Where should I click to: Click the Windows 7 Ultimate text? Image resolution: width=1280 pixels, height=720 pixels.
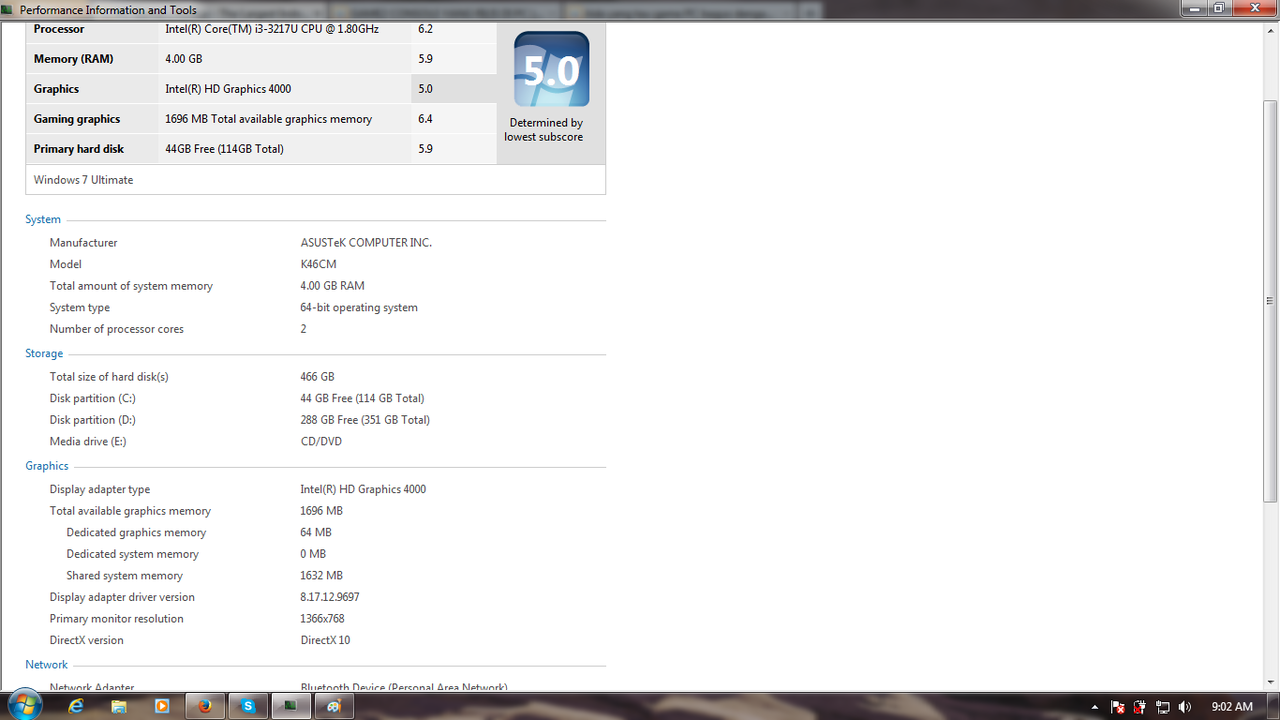tap(83, 180)
